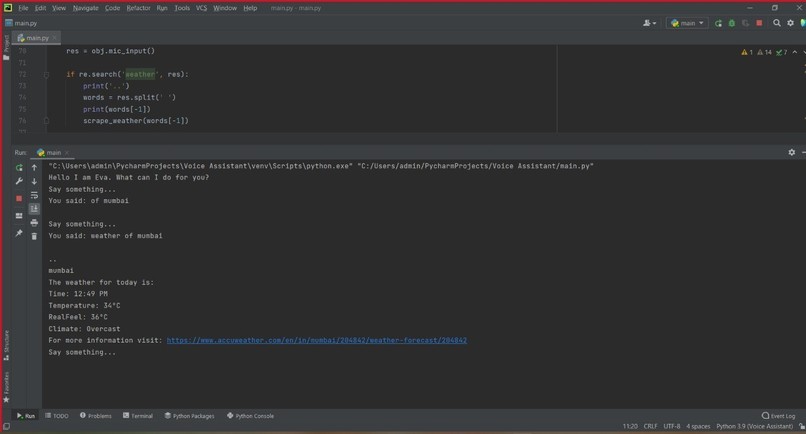Click cursor position 11:20 in status bar

click(x=630, y=426)
